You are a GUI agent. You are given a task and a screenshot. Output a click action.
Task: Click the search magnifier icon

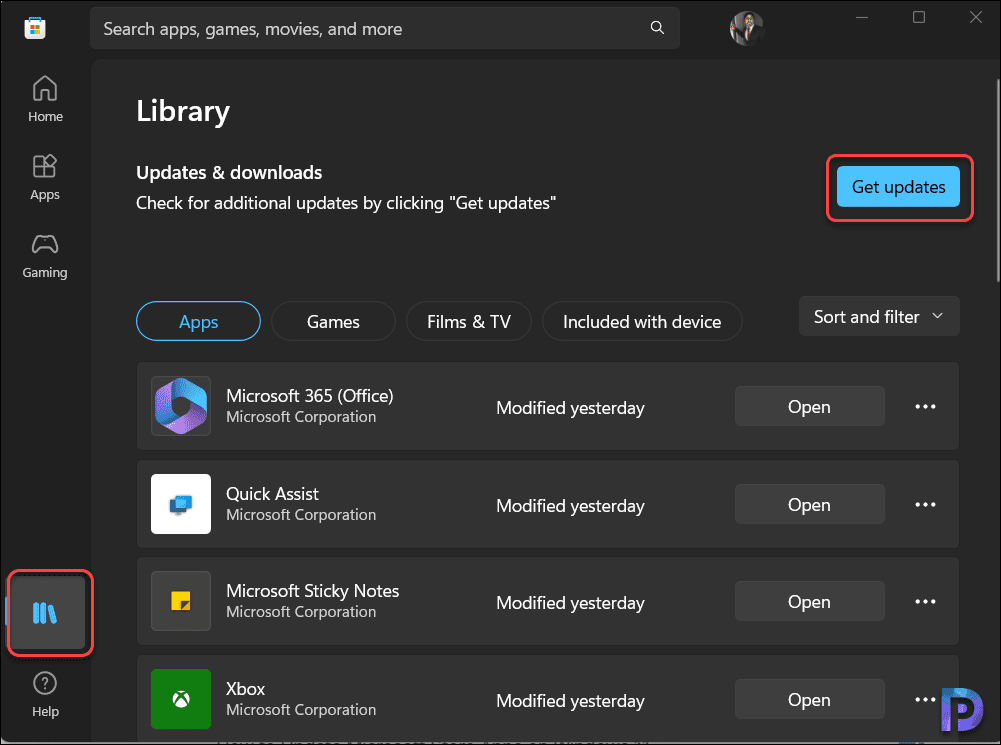[656, 27]
